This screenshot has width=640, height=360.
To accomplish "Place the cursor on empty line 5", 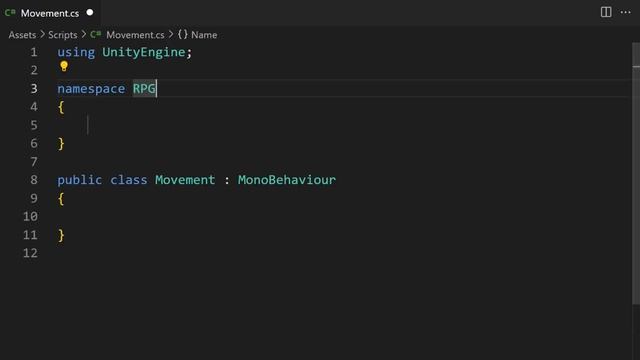I will [327, 125].
